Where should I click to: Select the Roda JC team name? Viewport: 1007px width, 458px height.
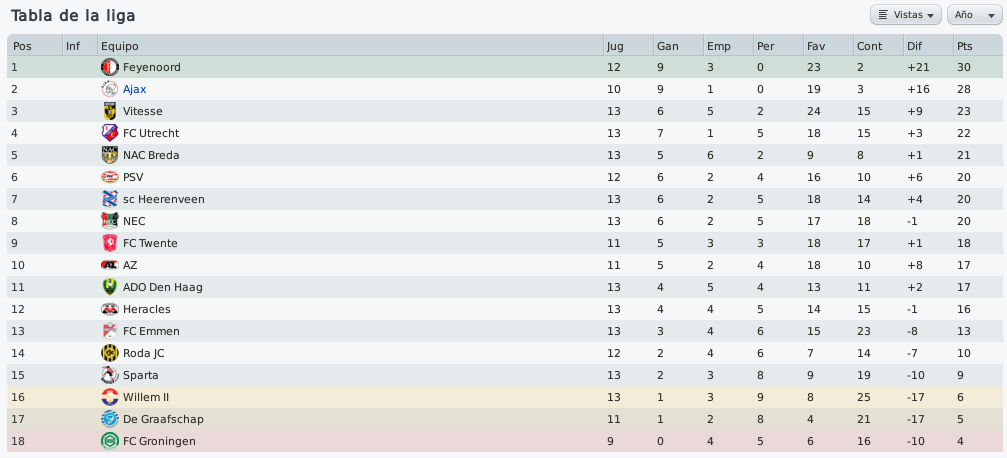[144, 353]
